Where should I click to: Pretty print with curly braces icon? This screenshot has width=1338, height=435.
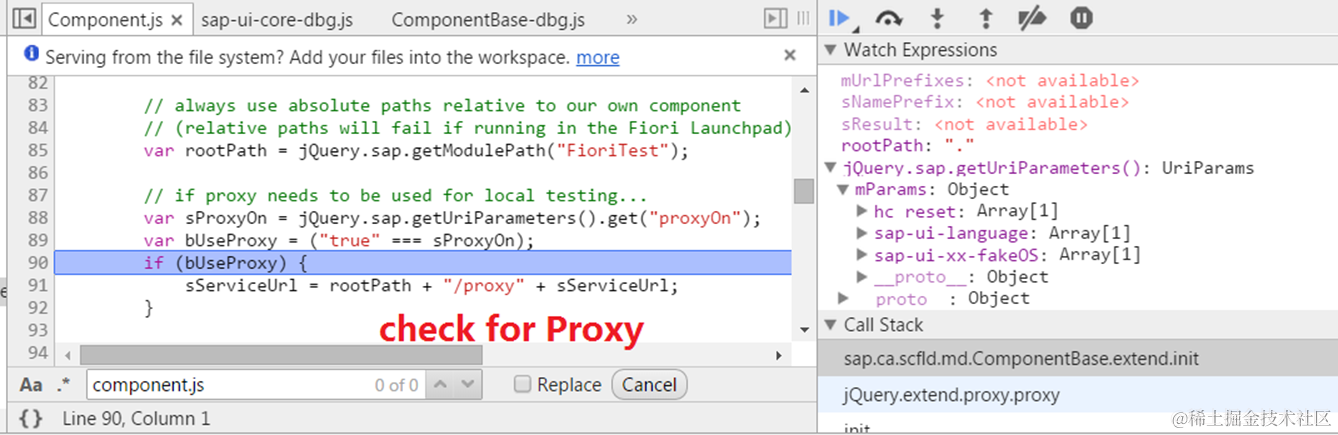pos(31,419)
